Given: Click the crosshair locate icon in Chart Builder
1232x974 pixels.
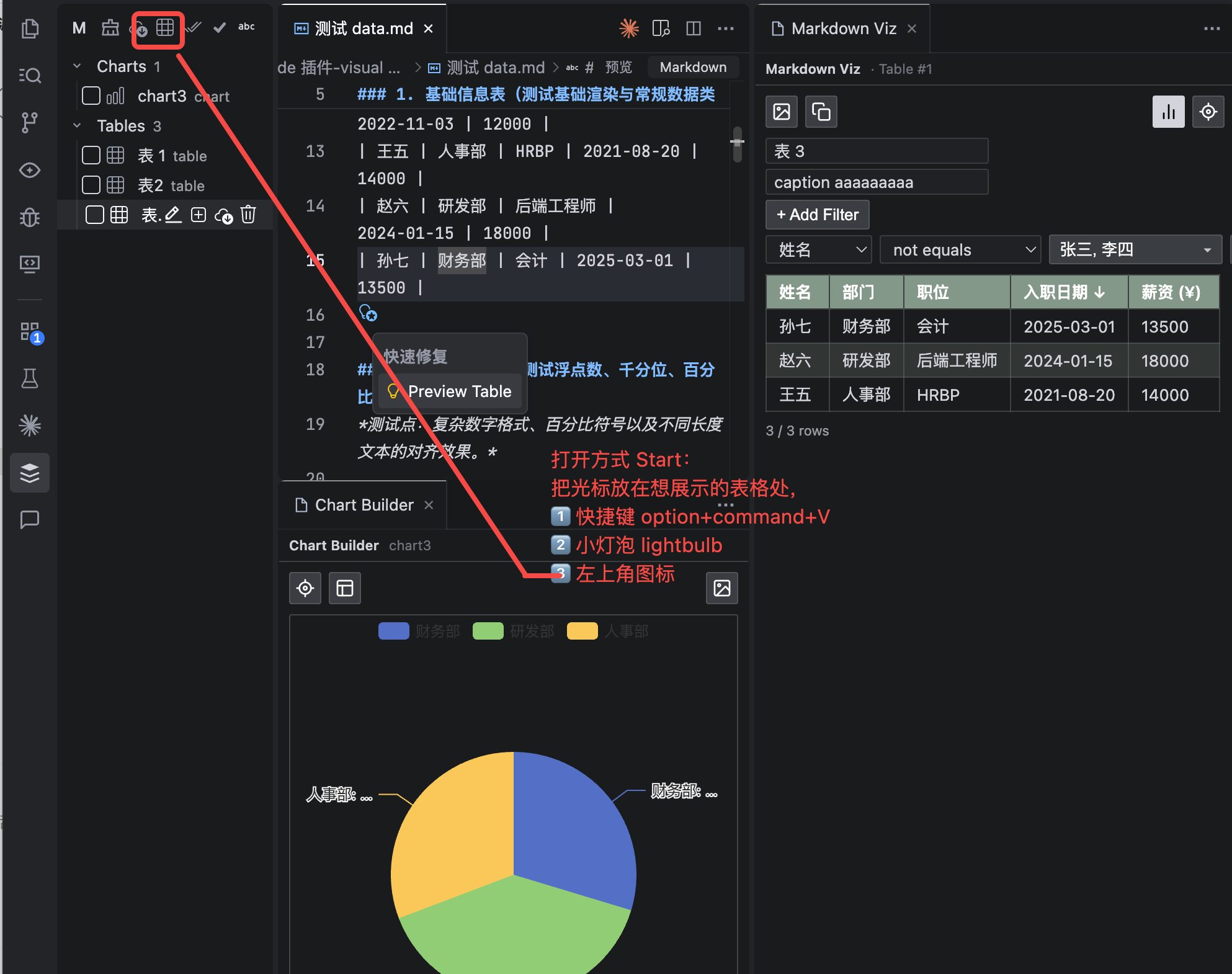Looking at the screenshot, I should pos(305,588).
